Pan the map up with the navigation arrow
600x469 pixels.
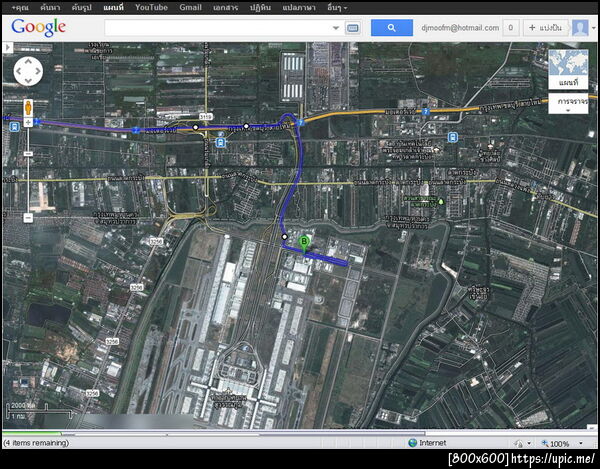pyautogui.click(x=28, y=62)
